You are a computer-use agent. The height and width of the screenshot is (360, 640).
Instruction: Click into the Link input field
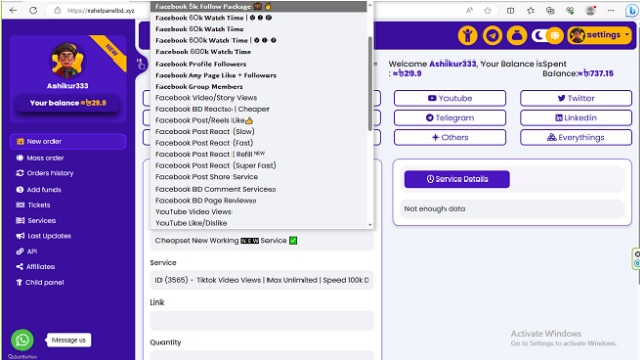(x=262, y=320)
